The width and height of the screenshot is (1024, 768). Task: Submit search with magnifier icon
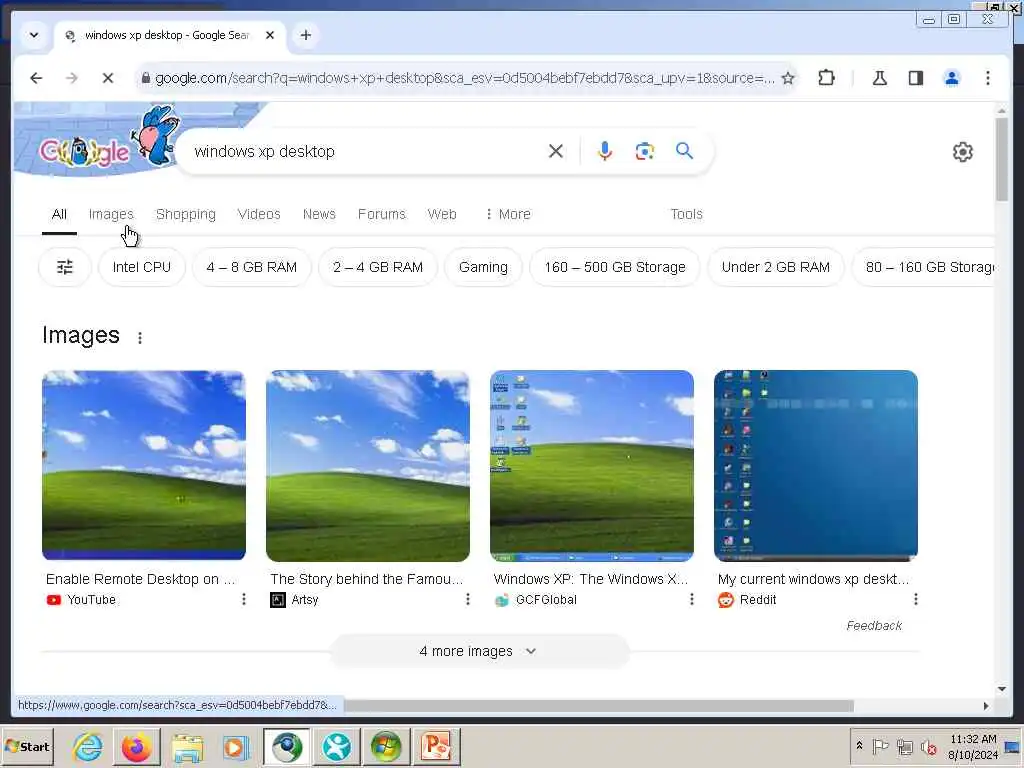684,152
